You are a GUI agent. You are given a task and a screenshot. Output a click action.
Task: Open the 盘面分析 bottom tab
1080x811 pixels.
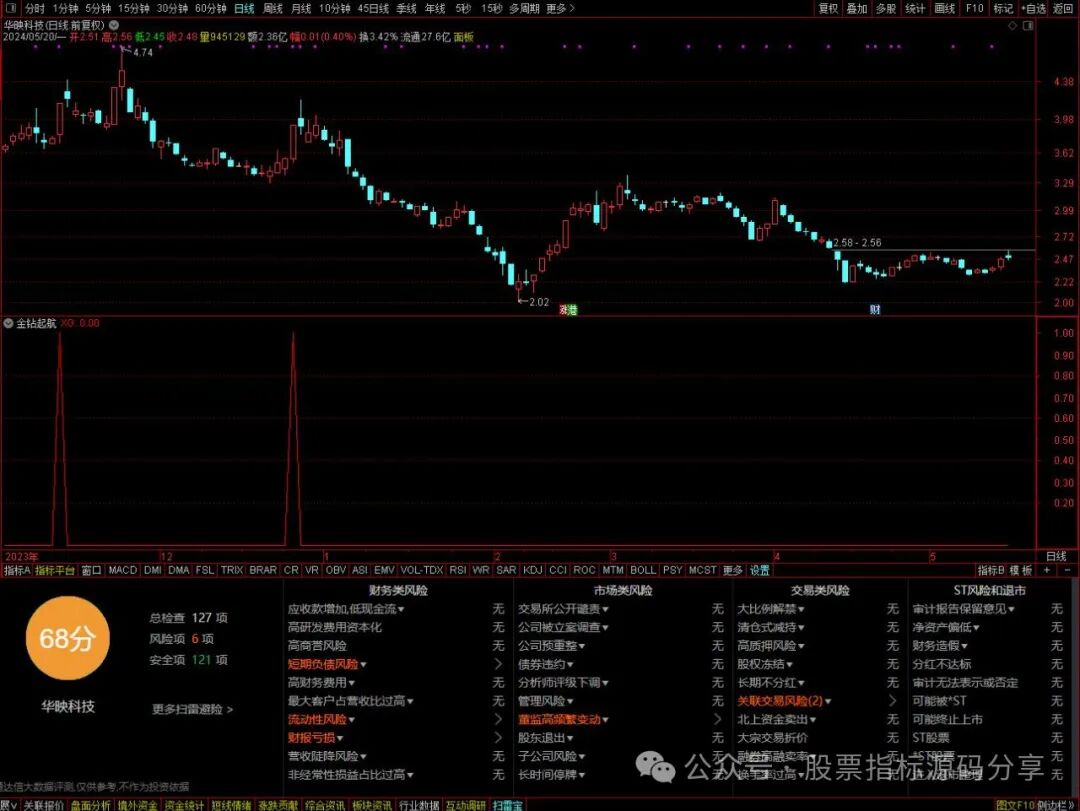point(90,805)
